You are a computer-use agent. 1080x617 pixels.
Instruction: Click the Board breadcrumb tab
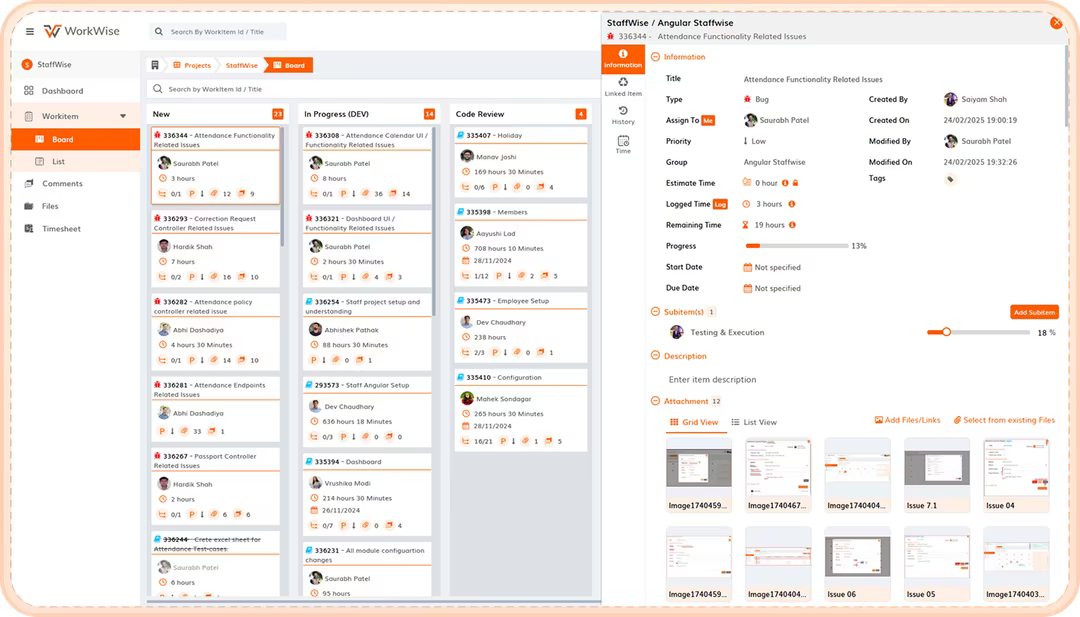[289, 65]
